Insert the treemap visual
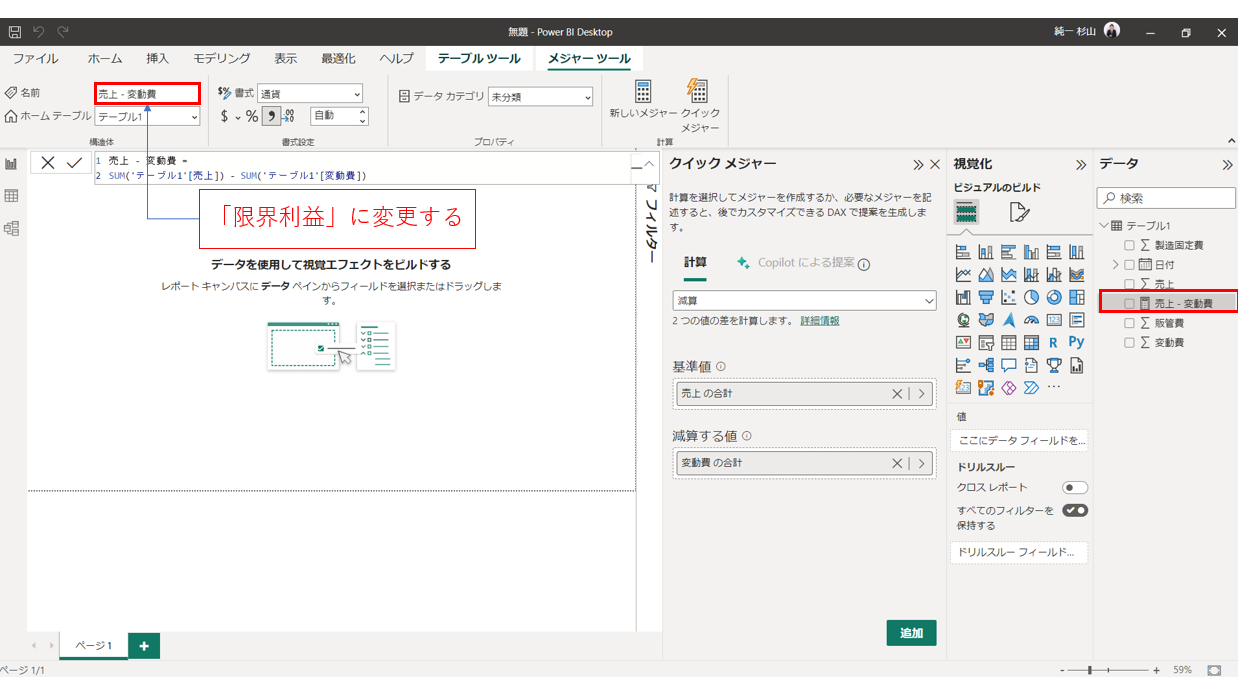 click(x=1077, y=297)
